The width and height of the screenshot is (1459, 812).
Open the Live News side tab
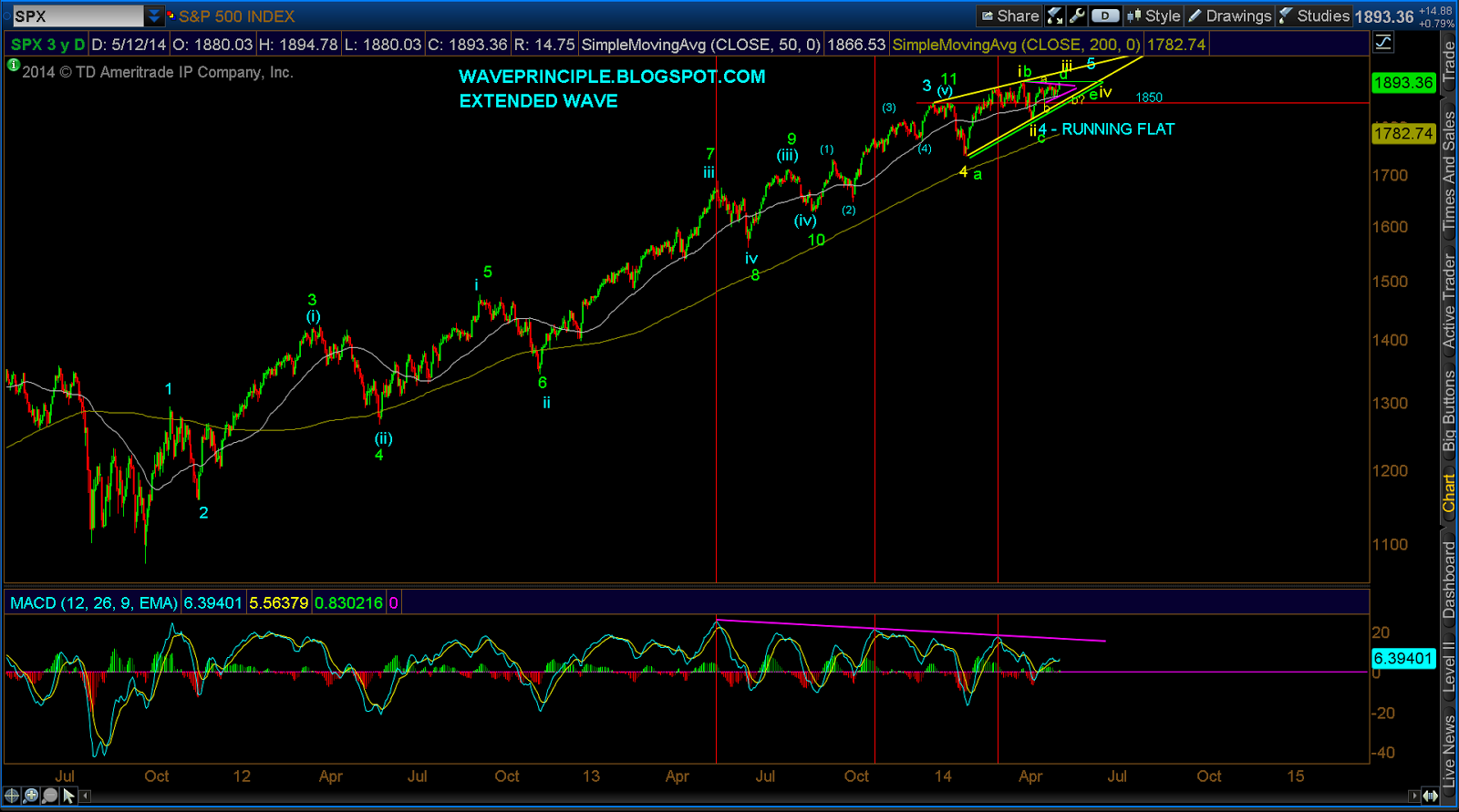[1449, 750]
